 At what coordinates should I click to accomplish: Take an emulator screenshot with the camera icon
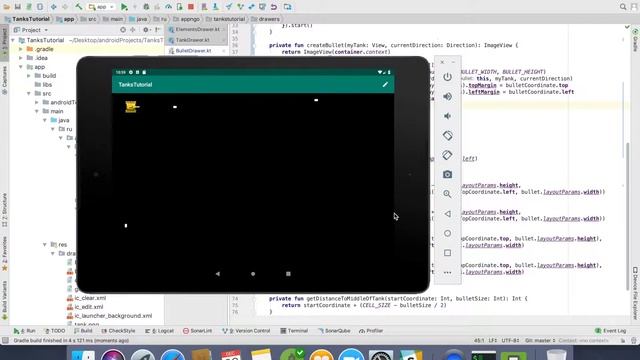pos(447,175)
